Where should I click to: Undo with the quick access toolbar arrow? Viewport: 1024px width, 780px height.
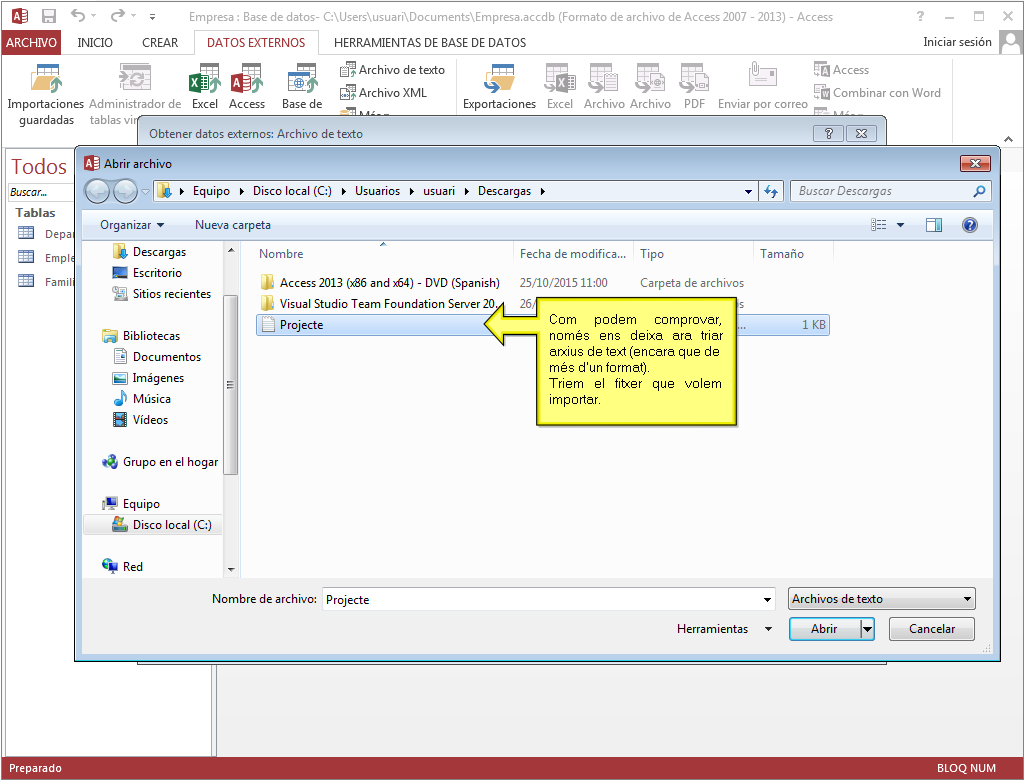click(x=77, y=16)
